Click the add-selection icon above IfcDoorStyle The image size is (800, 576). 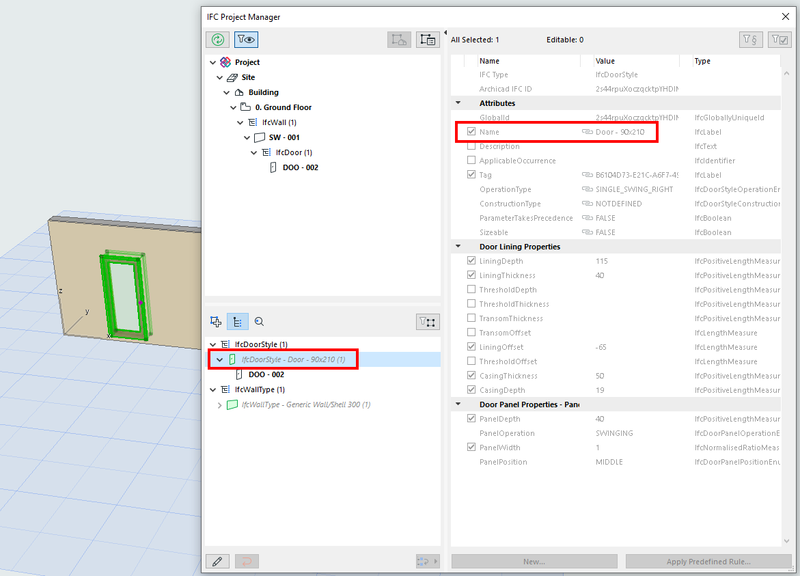[x=215, y=321]
